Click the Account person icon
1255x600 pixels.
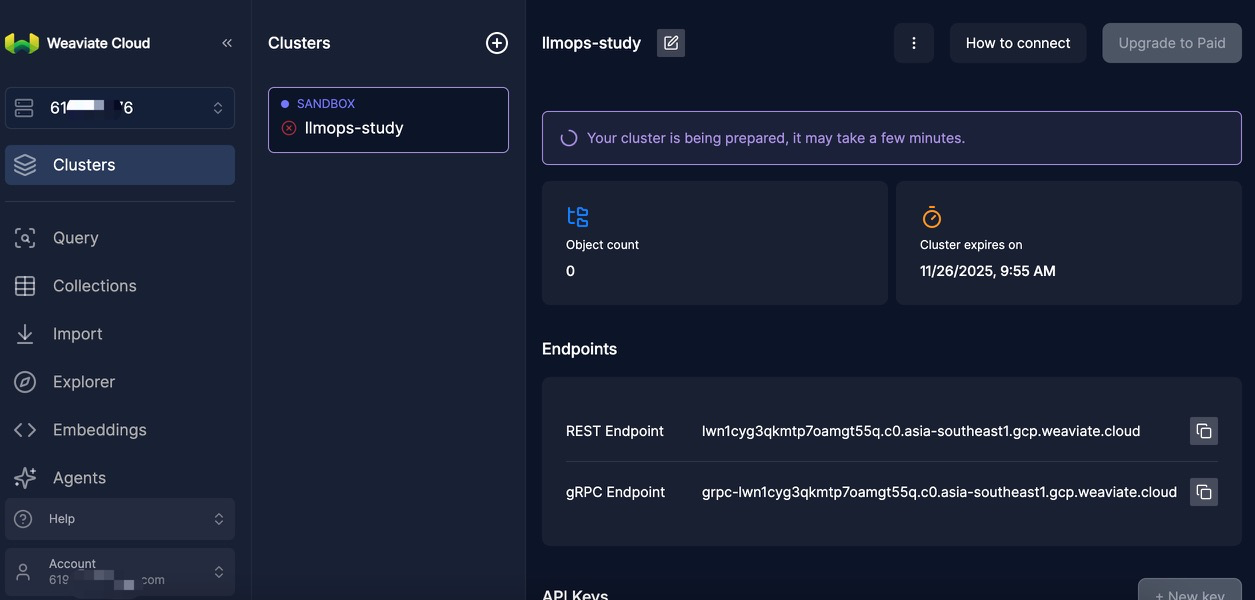click(x=23, y=572)
